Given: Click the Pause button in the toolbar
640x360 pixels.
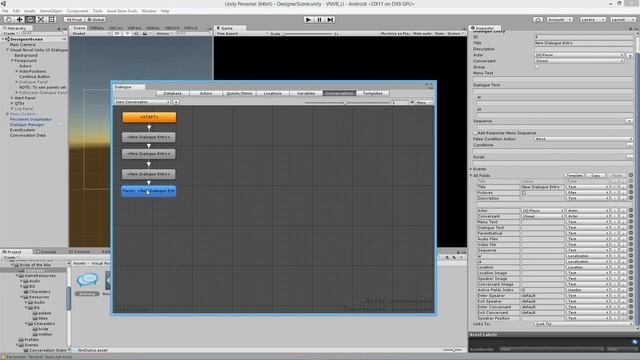Looking at the screenshot, I should [x=320, y=20].
